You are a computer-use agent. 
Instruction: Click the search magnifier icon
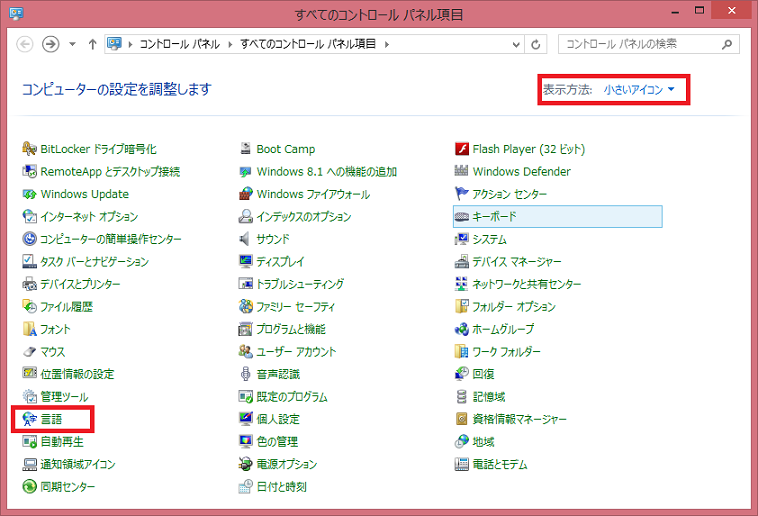click(x=727, y=44)
